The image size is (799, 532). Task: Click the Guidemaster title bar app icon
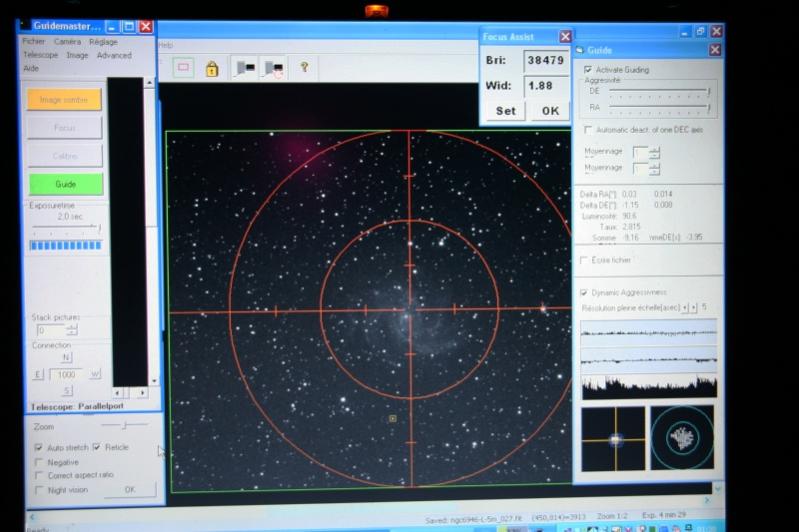[24, 26]
